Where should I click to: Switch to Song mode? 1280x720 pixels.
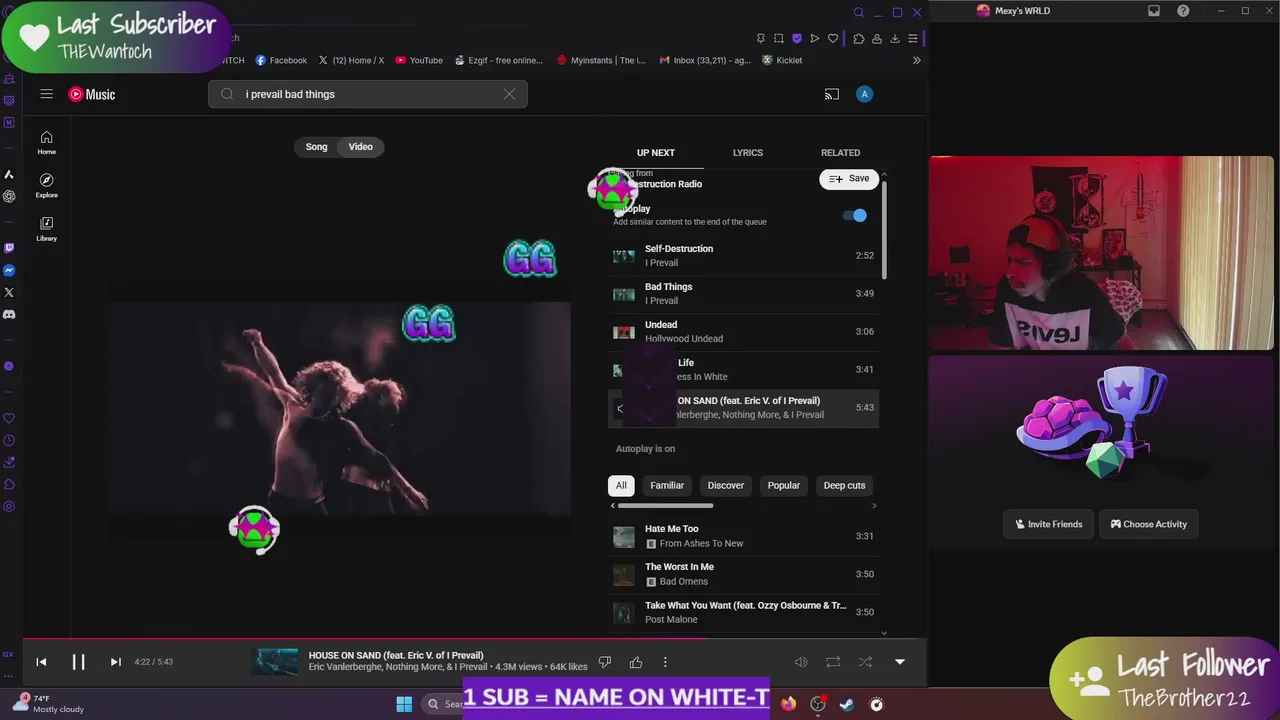pos(316,147)
